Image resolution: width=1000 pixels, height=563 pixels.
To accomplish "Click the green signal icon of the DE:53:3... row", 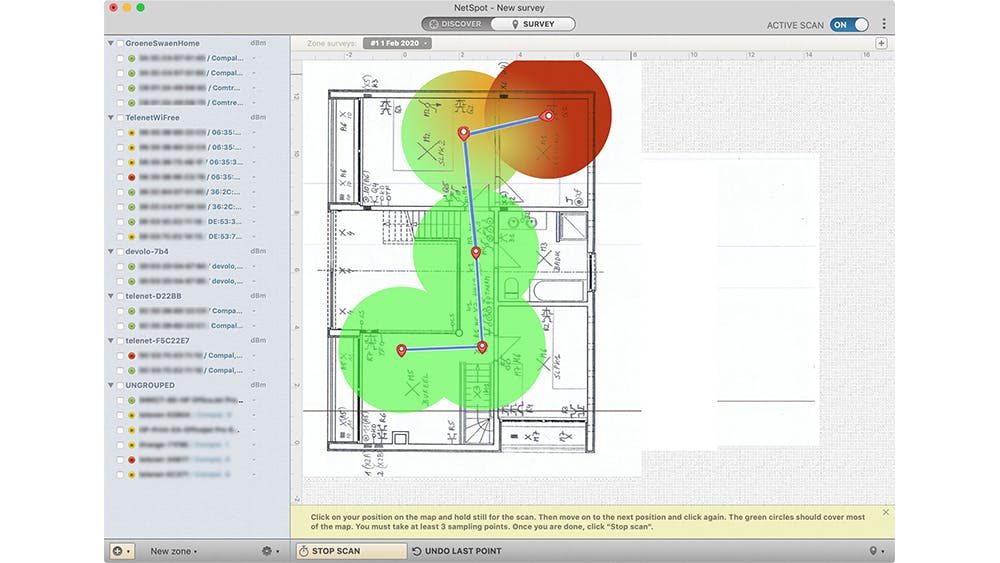I will point(131,222).
